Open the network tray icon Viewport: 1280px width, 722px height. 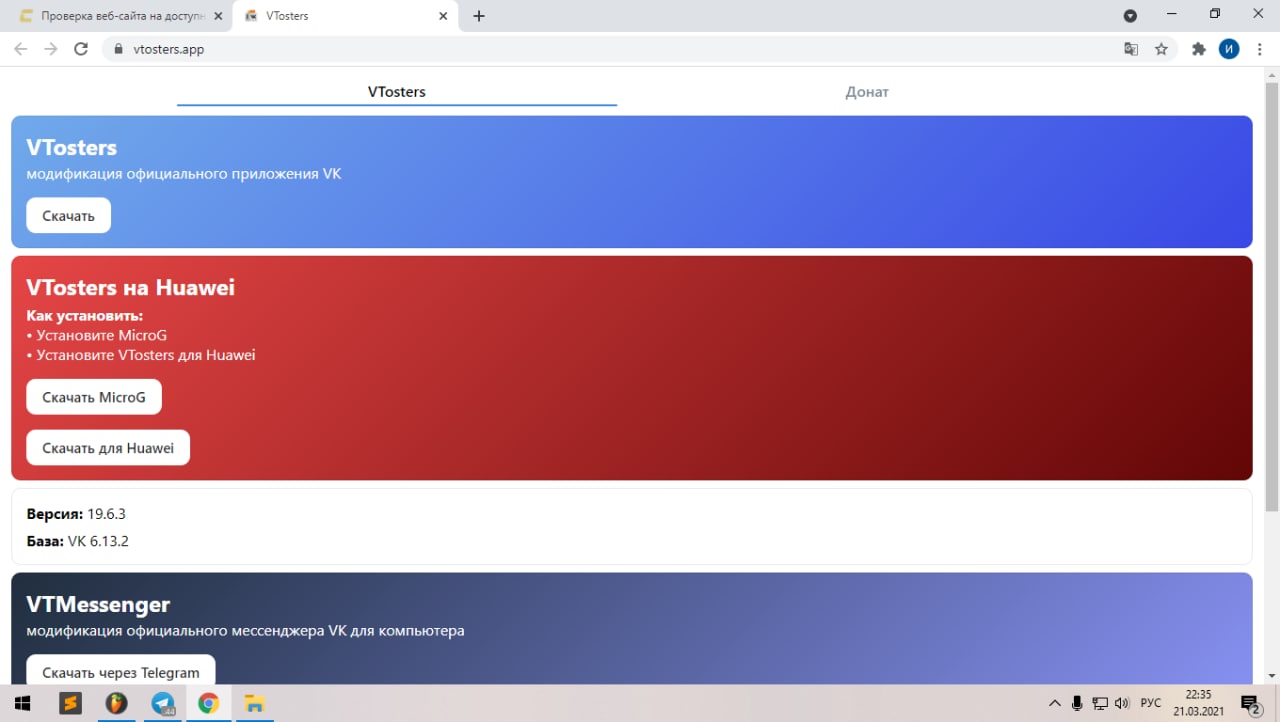[1100, 703]
